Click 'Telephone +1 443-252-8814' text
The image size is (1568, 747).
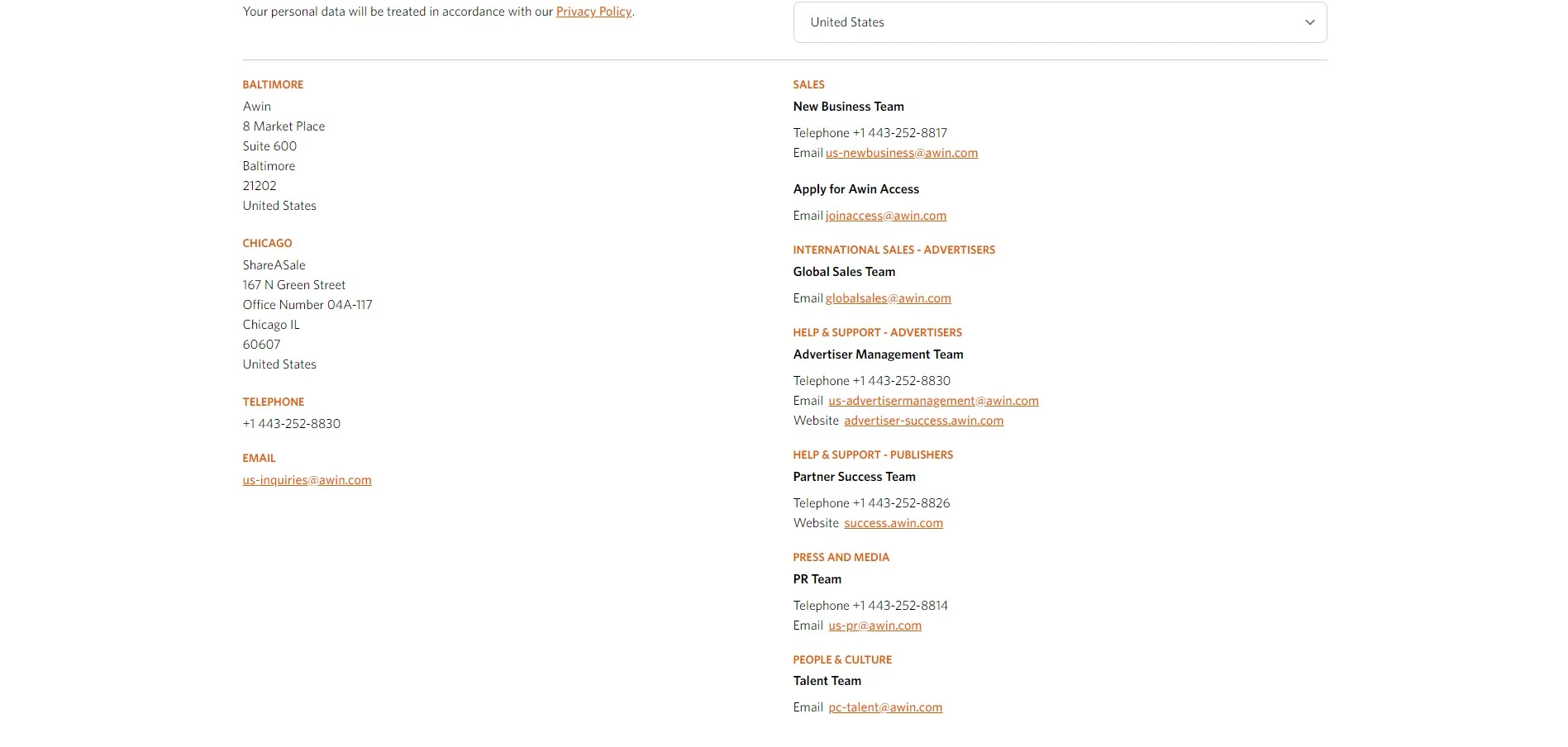pos(870,606)
